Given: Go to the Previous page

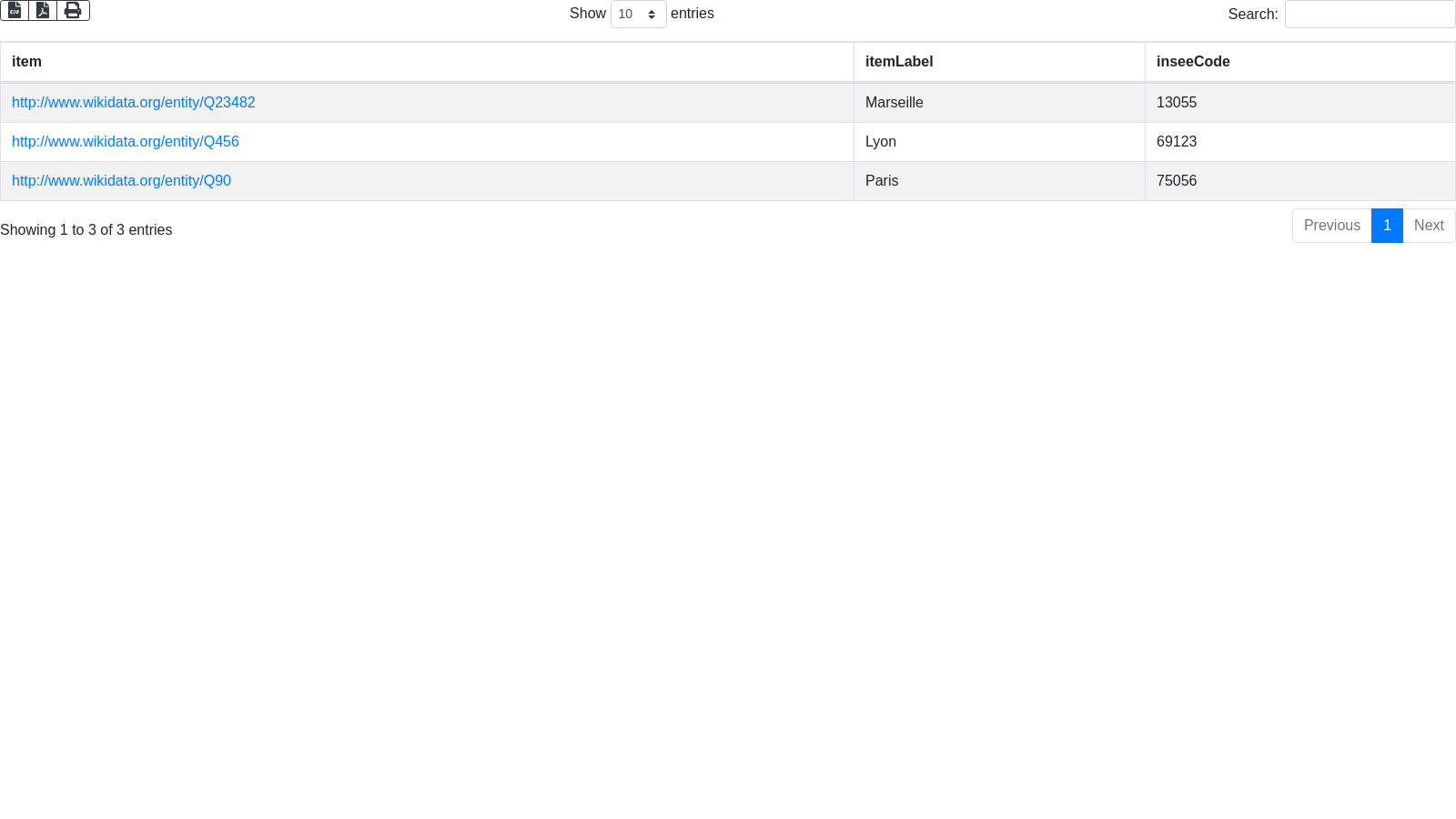Looking at the screenshot, I should 1331,226.
